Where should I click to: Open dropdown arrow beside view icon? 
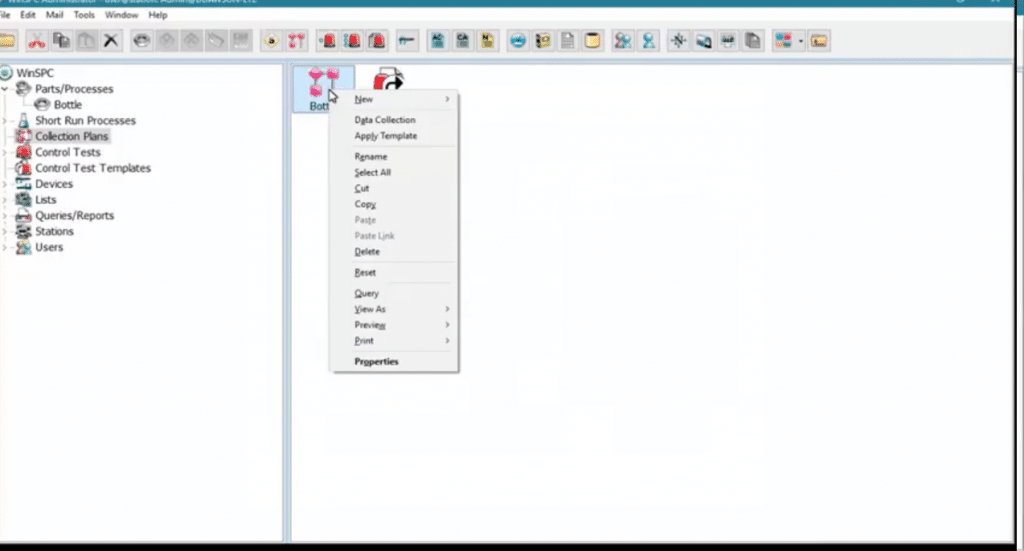tap(801, 42)
